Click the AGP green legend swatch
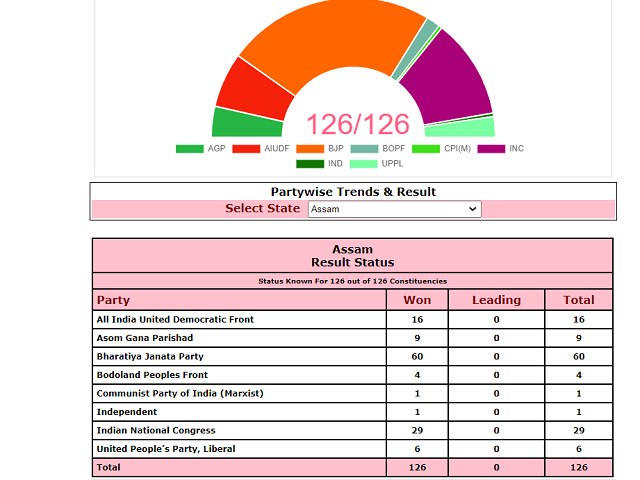The height and width of the screenshot is (480, 640). pyautogui.click(x=189, y=149)
